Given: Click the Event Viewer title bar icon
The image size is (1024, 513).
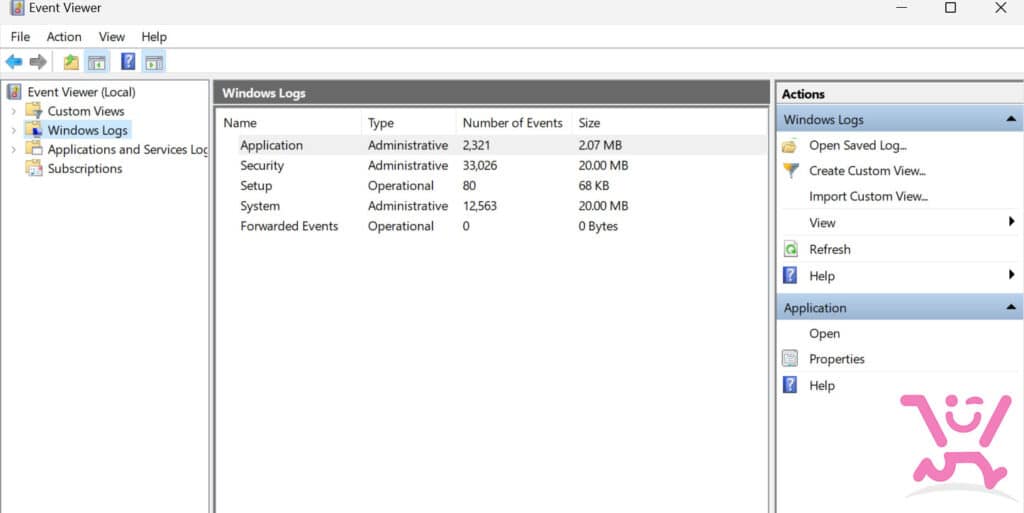Looking at the screenshot, I should tap(17, 8).
